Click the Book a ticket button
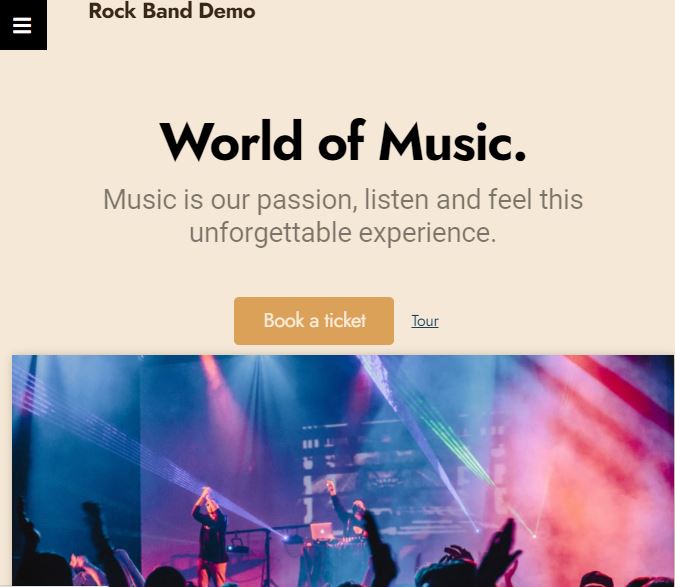675x587 pixels. click(x=314, y=321)
